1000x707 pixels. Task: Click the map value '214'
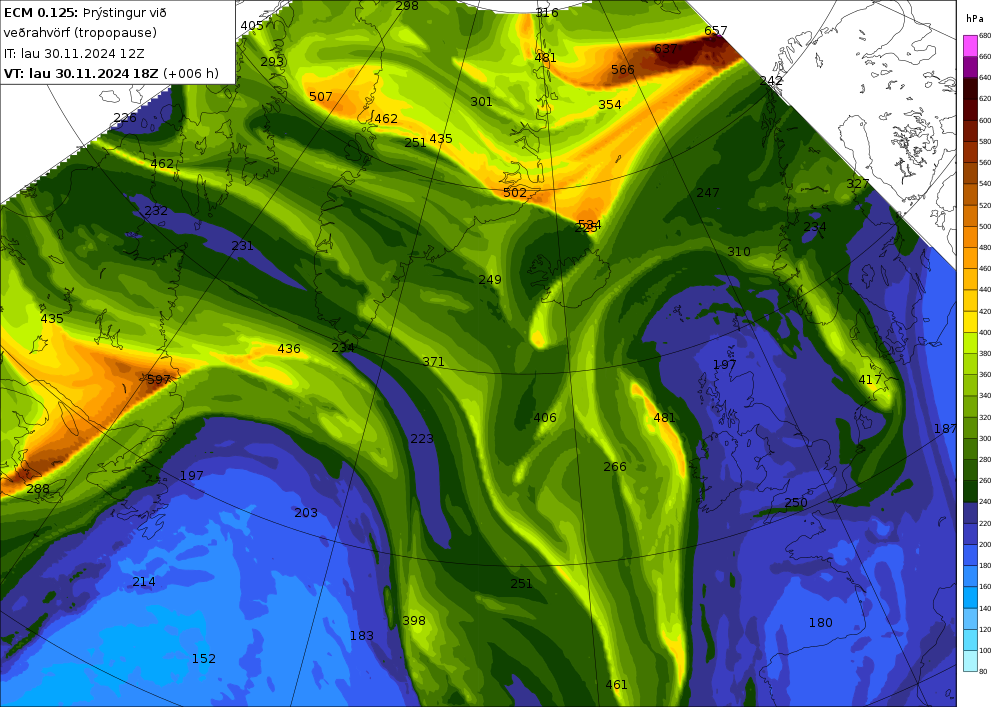143,581
